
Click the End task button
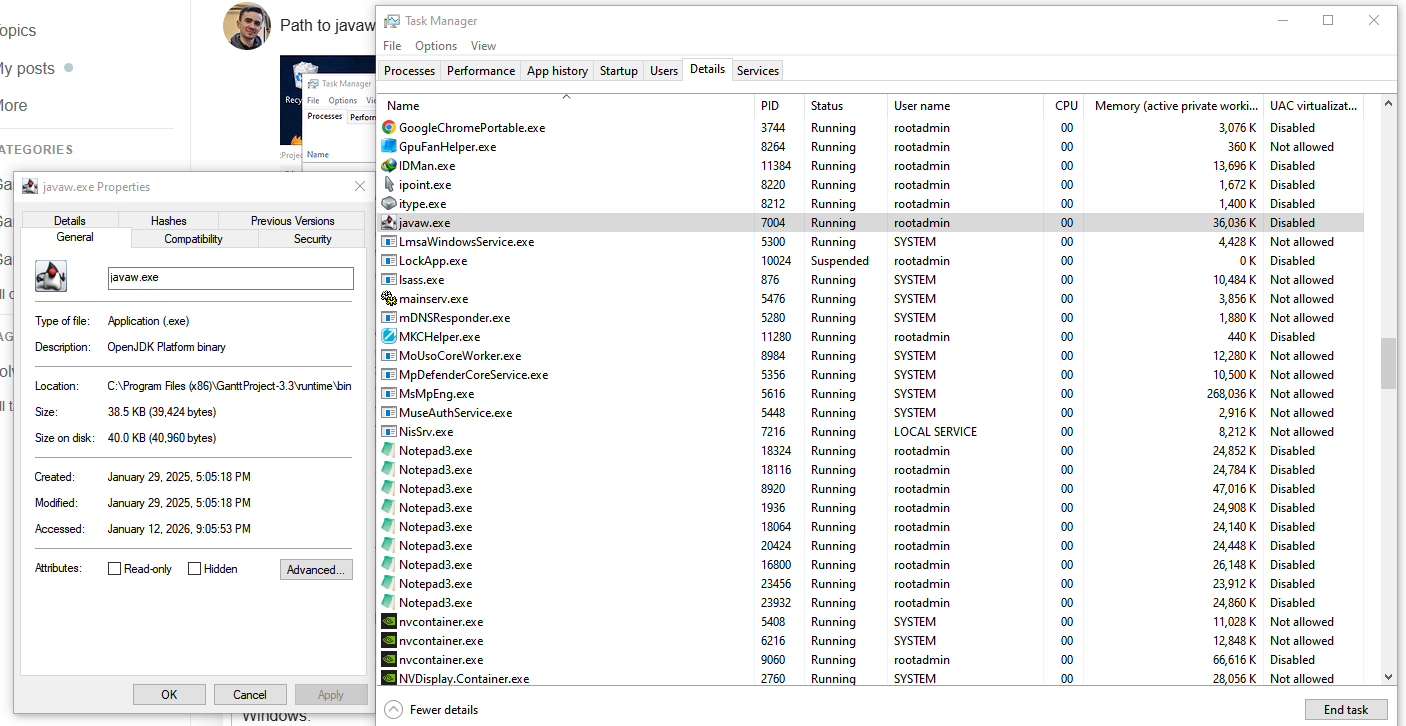pyautogui.click(x=1345, y=710)
